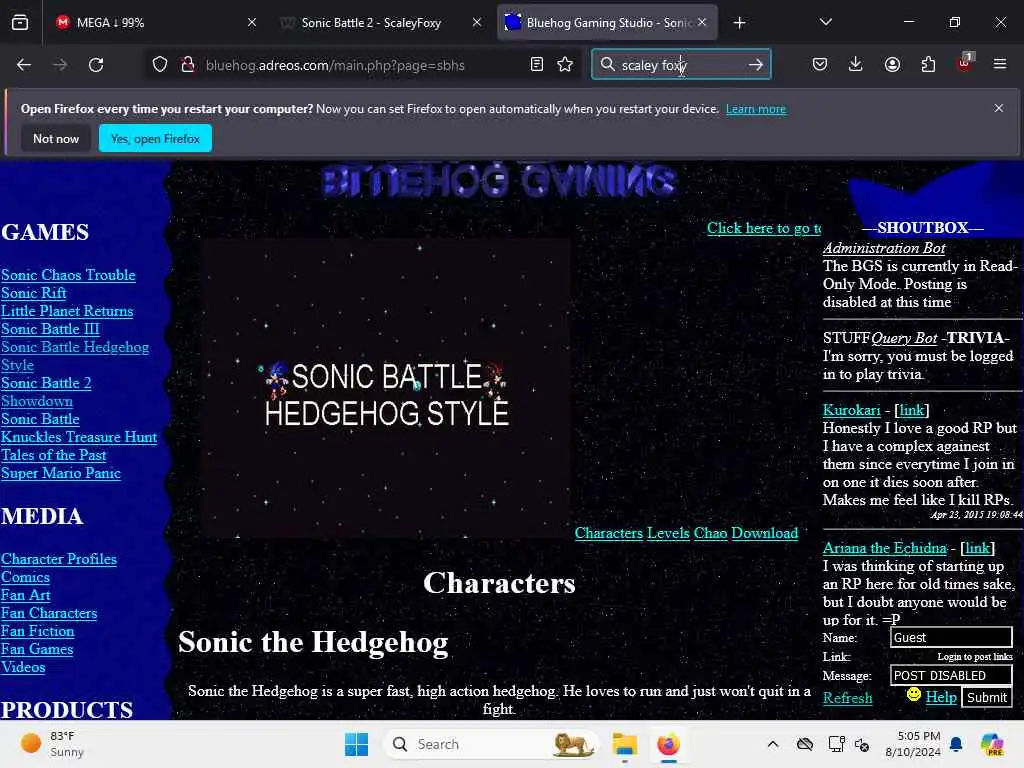The height and width of the screenshot is (768, 1024).
Task: Open the Comics link
Action: (x=25, y=577)
